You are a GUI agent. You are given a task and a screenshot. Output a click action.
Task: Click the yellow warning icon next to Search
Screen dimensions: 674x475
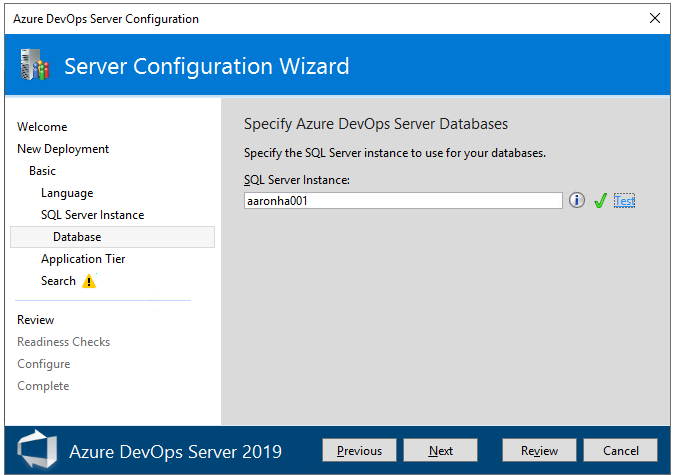(x=89, y=282)
